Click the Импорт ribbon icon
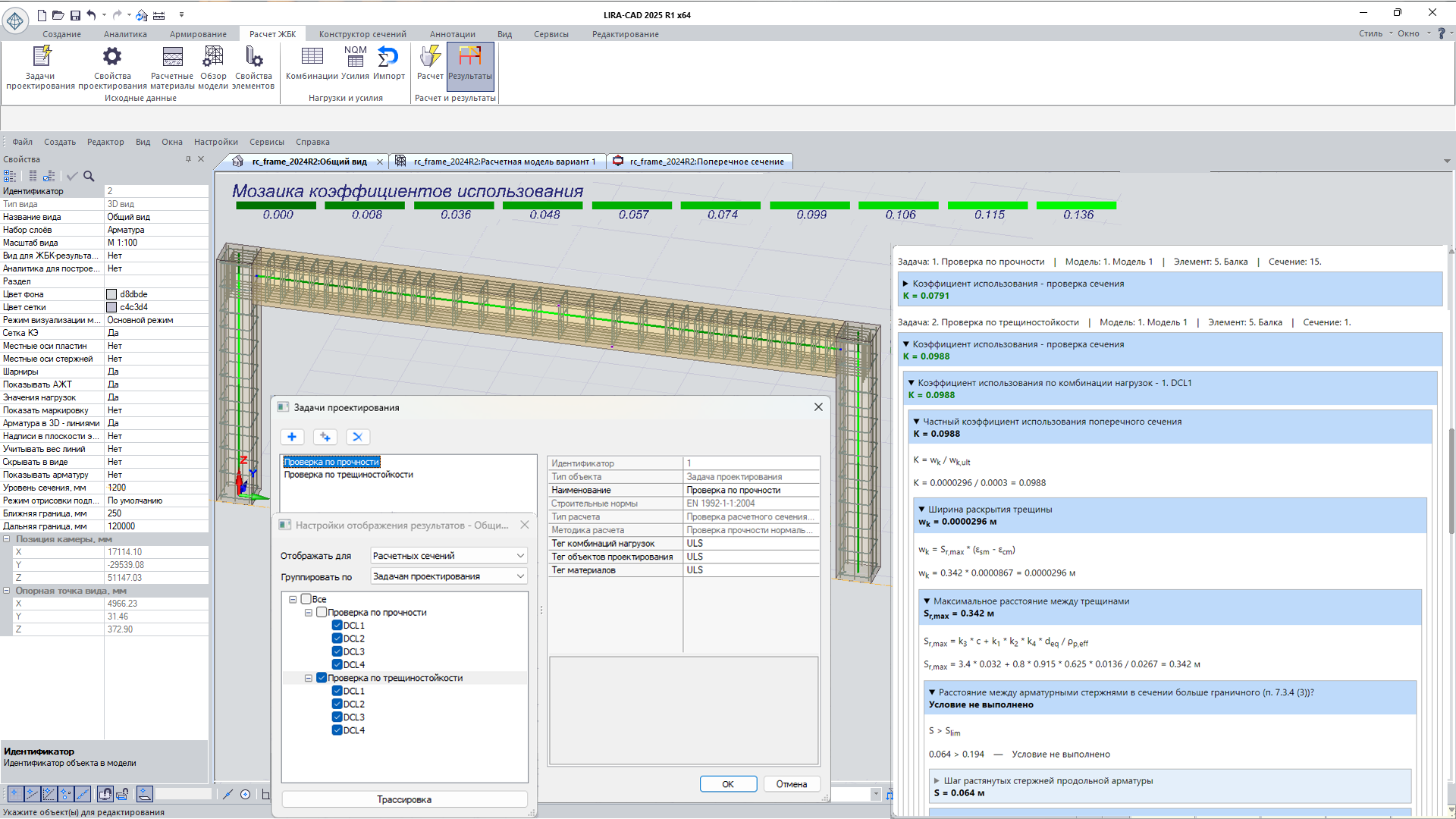 pos(388,58)
